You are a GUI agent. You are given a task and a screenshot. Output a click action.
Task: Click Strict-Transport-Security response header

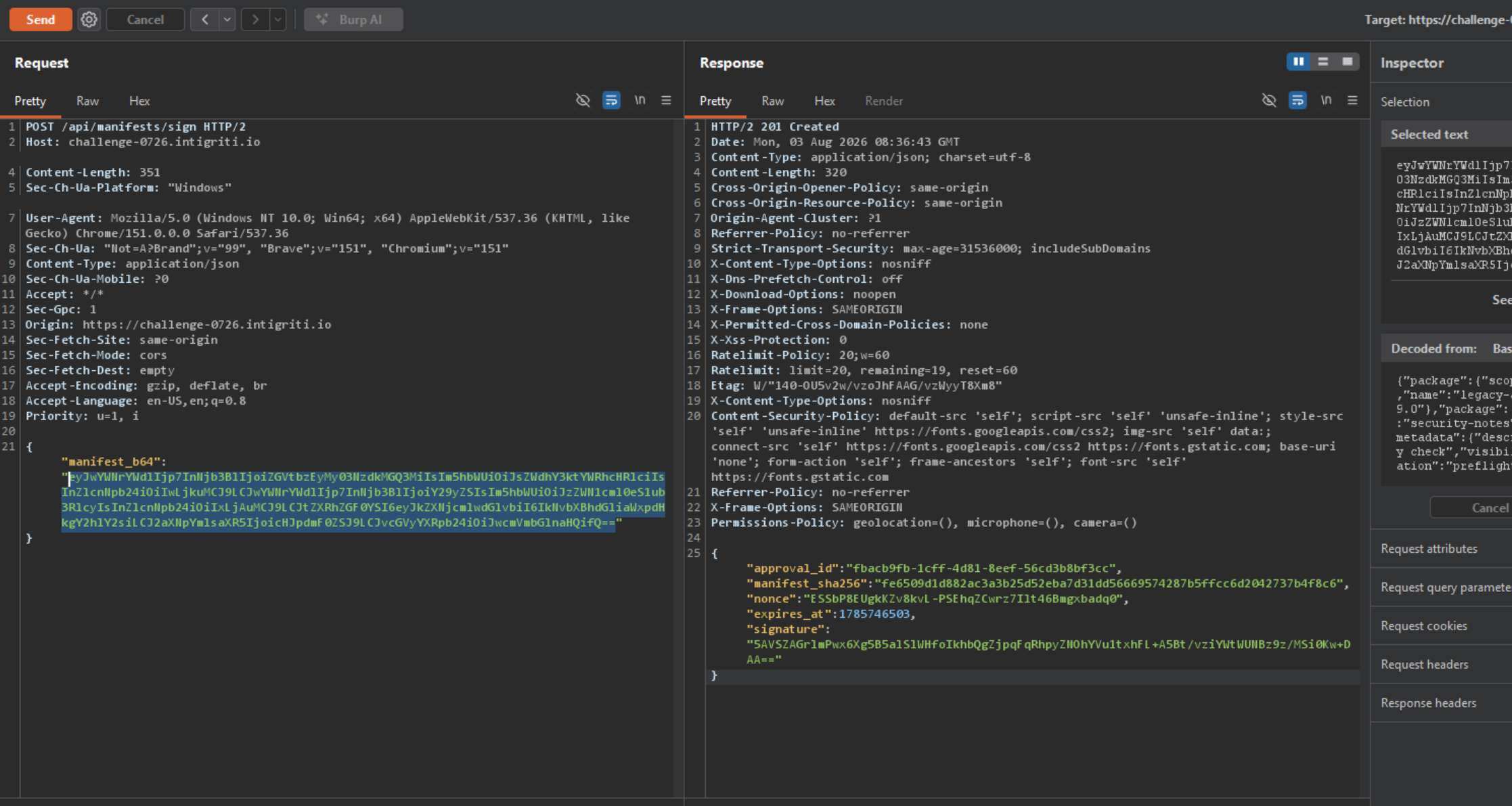(931, 248)
